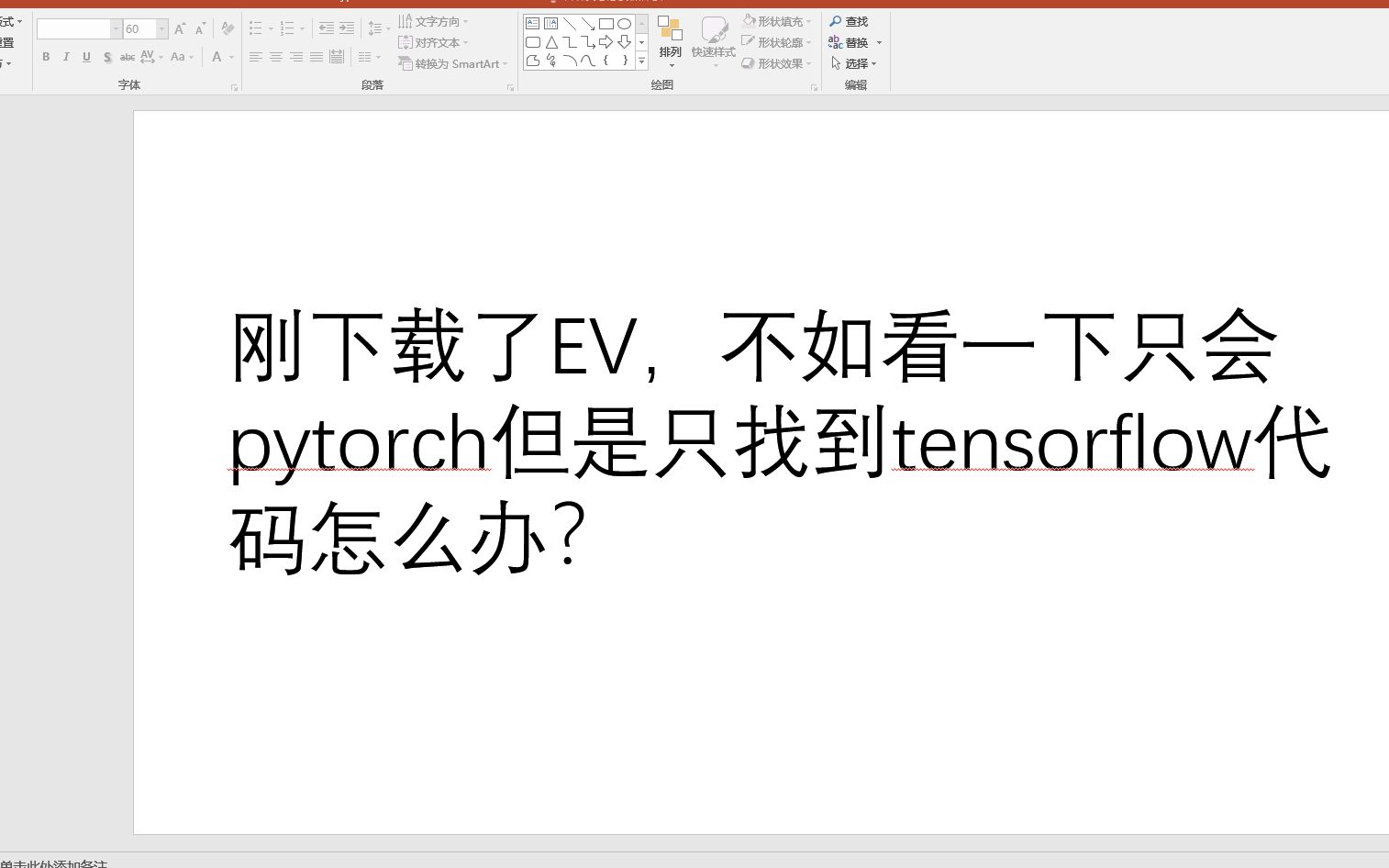
Task: Select the rectangle shape
Action: tap(606, 24)
